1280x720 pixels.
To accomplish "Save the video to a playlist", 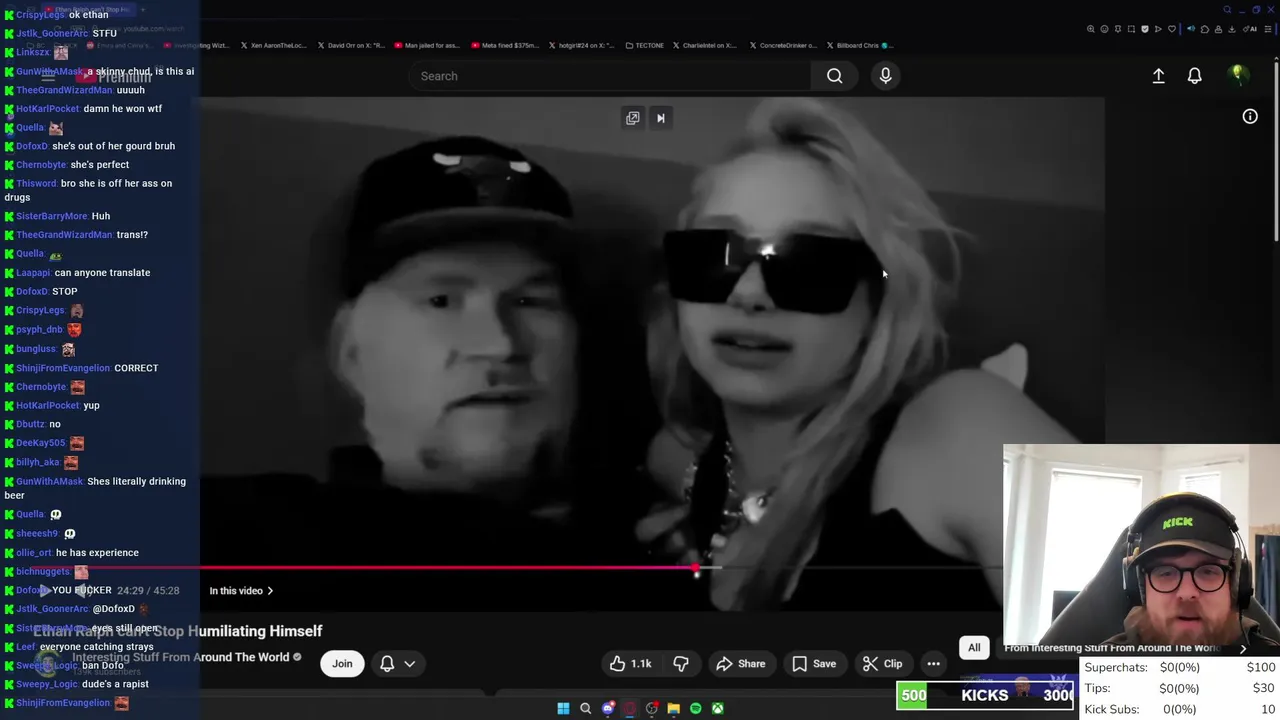I will point(814,664).
